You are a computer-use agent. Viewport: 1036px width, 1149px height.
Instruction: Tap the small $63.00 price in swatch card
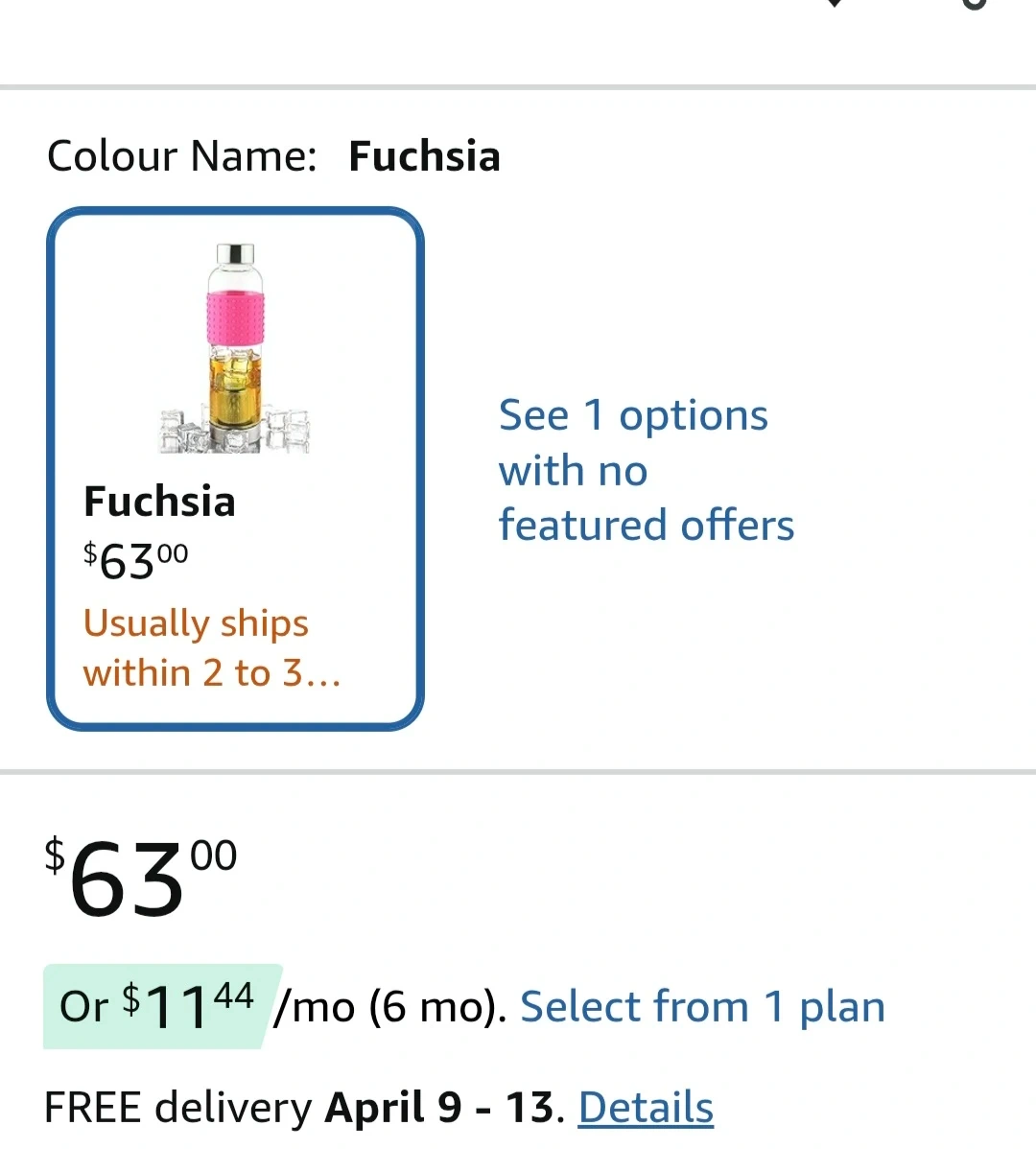tap(135, 560)
